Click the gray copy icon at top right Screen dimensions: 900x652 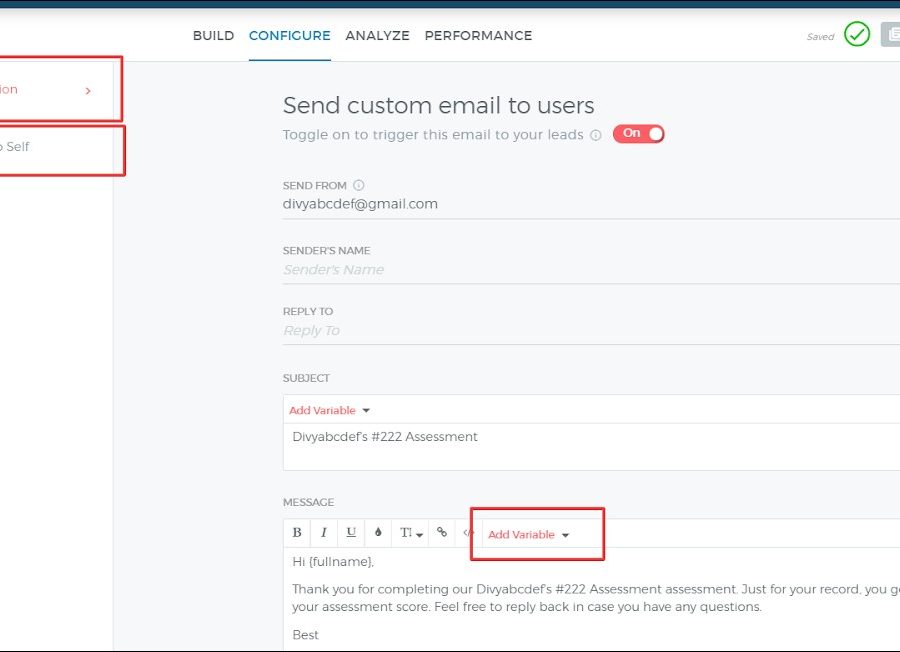(x=891, y=35)
